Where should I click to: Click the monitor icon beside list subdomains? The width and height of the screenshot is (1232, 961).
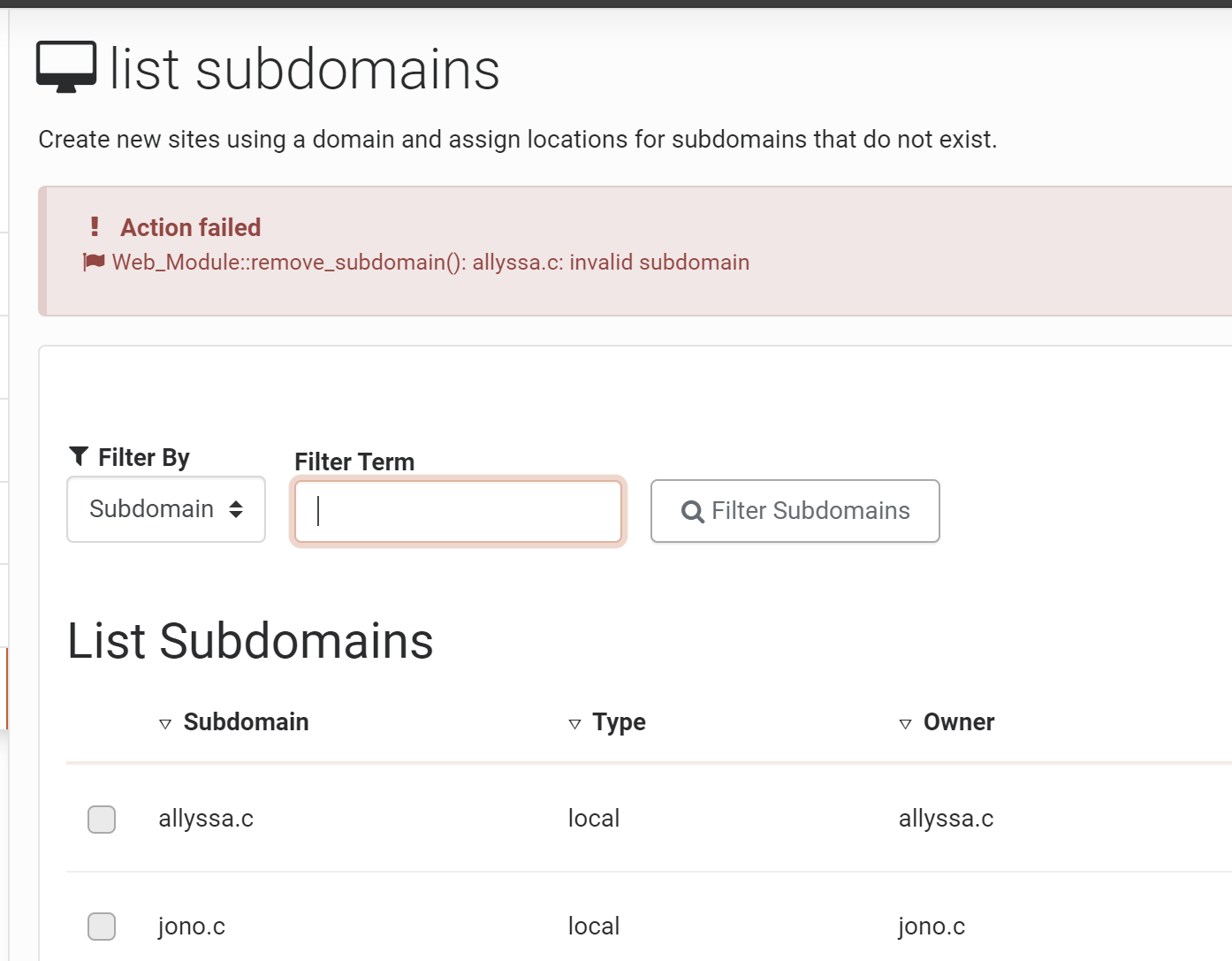pyautogui.click(x=66, y=66)
